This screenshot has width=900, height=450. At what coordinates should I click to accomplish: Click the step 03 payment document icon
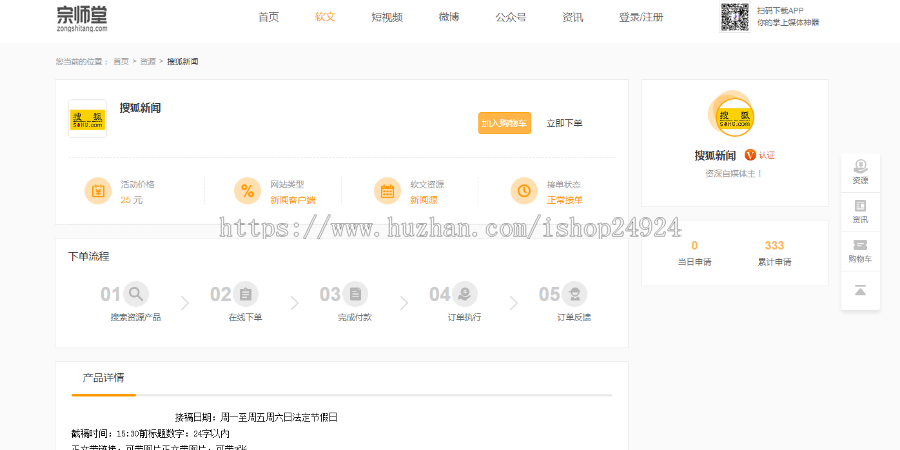(355, 294)
